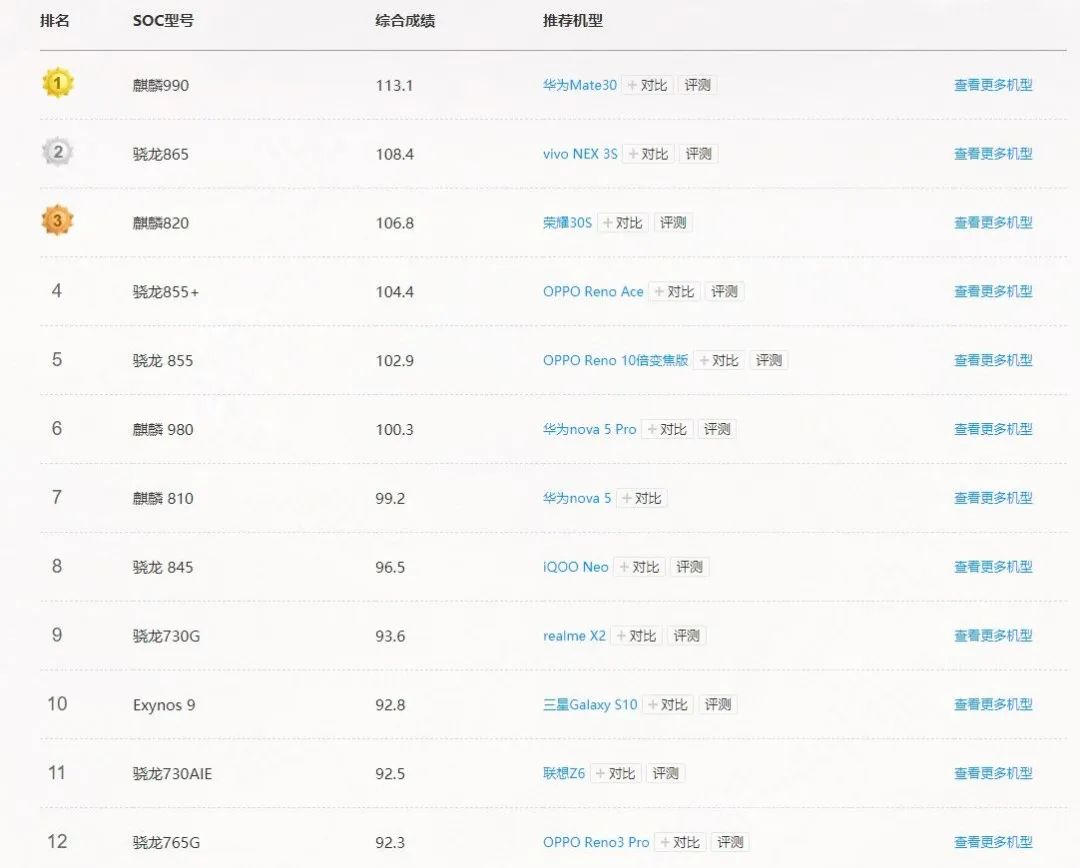Image resolution: width=1080 pixels, height=868 pixels.
Task: Open the 华为nova 5 link in the 麒麟 810 row
Action: (577, 498)
